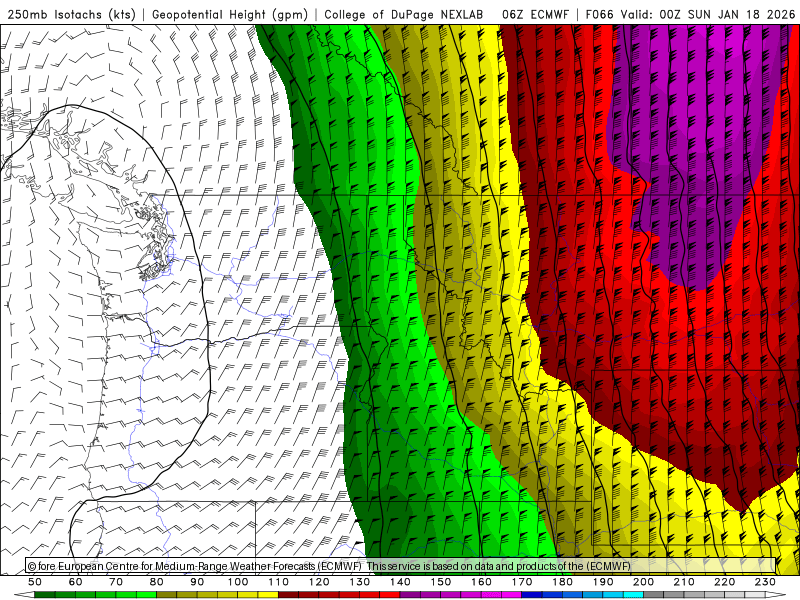Click the 110 value on the color scale
Image resolution: width=800 pixels, height=600 pixels.
(279, 582)
